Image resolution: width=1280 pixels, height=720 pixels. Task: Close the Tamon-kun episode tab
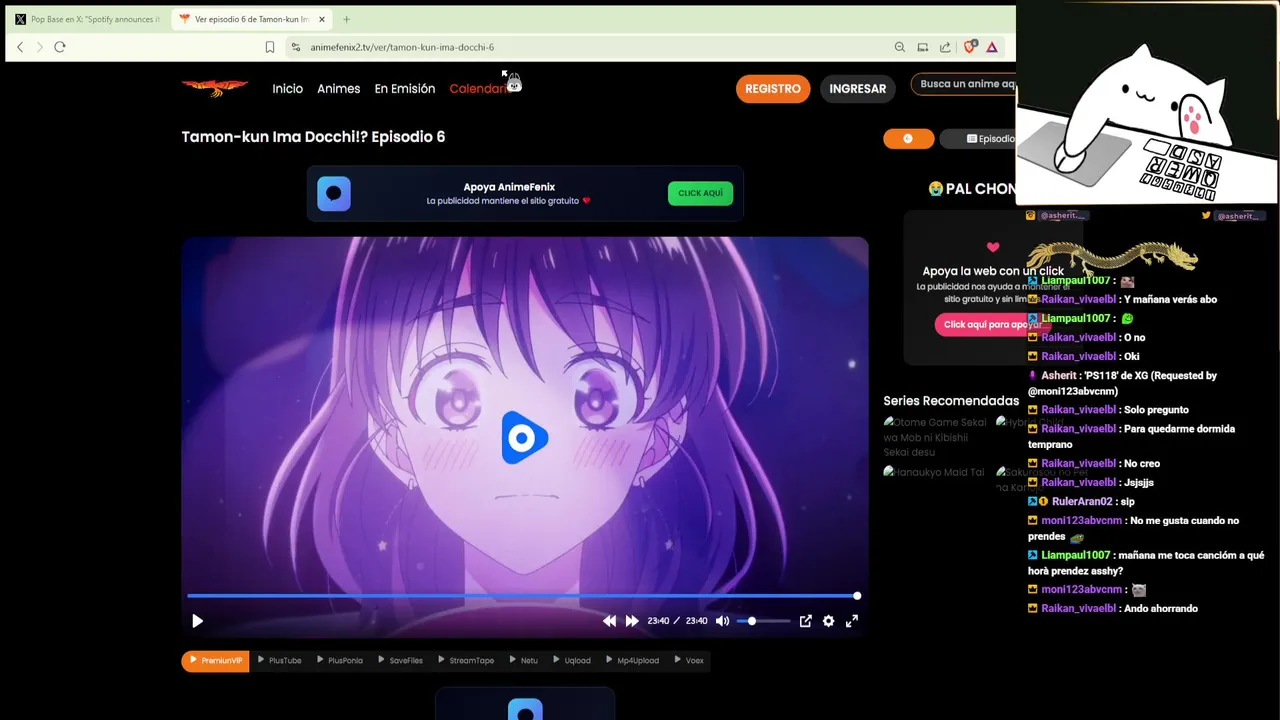(322, 19)
